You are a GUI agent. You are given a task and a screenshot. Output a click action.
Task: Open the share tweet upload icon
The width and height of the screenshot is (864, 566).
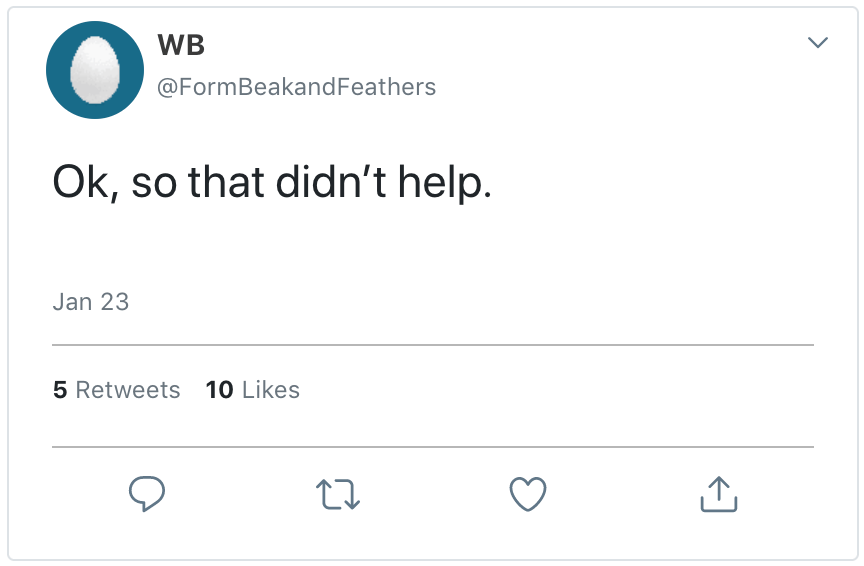pos(718,493)
